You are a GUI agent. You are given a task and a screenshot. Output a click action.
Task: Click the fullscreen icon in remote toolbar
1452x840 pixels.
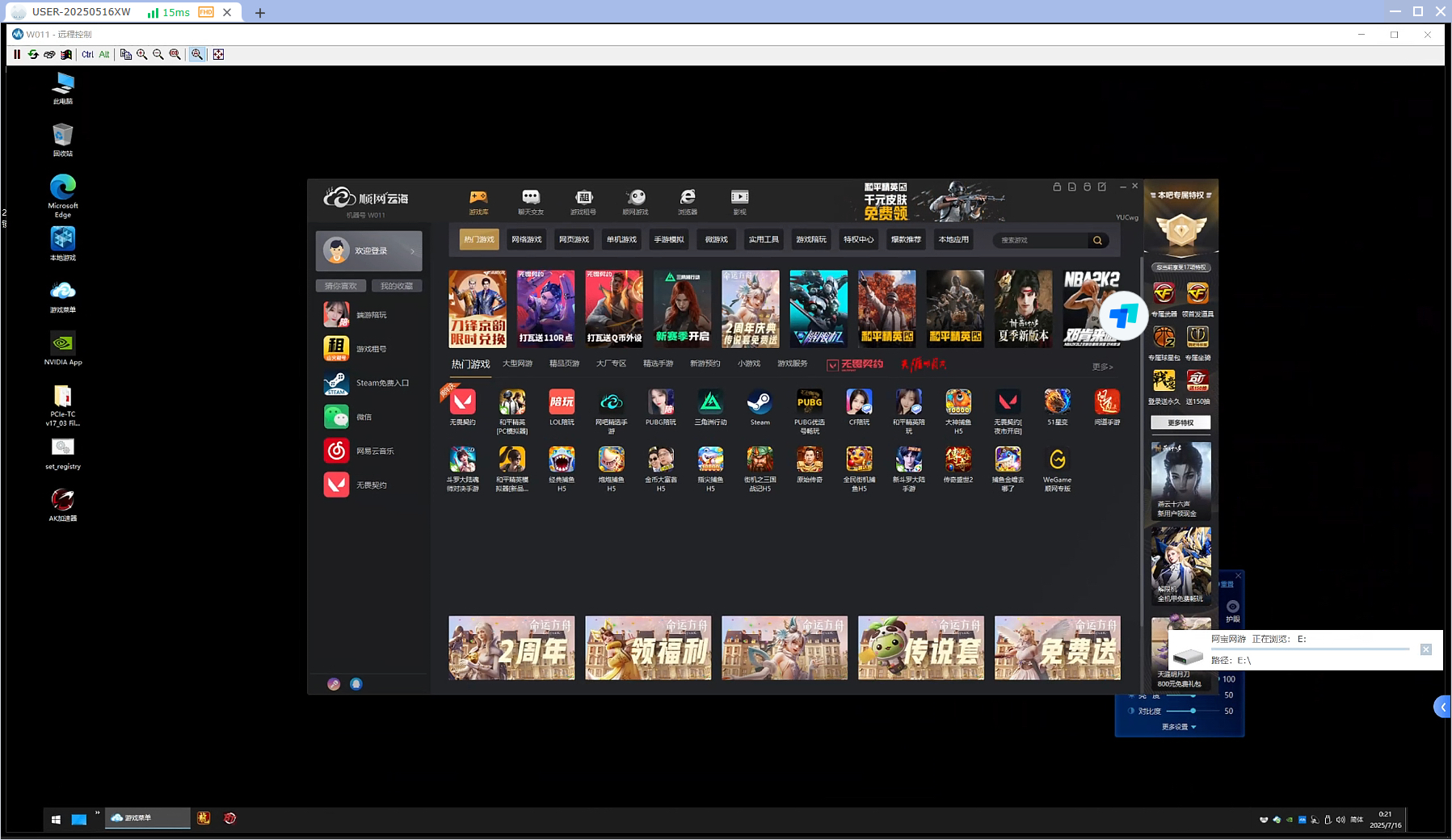pyautogui.click(x=218, y=55)
